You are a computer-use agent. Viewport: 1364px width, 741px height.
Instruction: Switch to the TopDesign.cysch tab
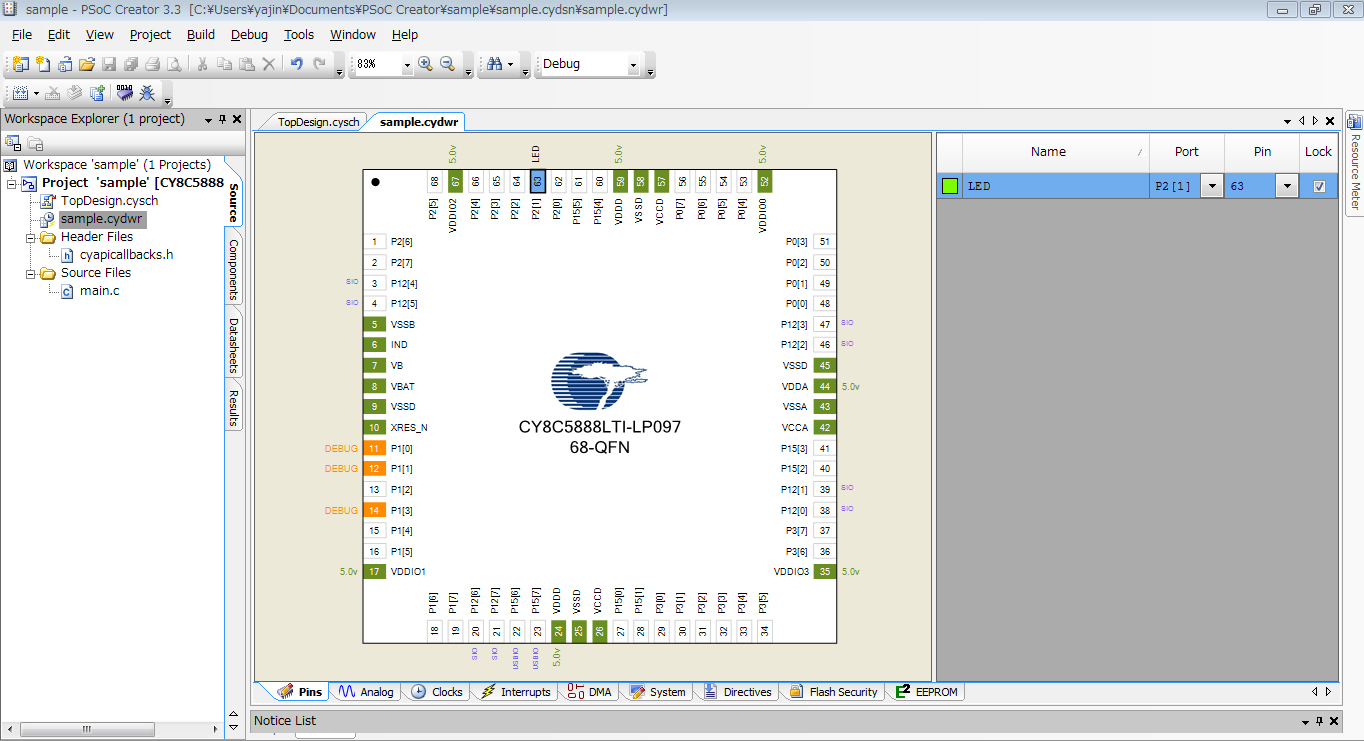[318, 122]
